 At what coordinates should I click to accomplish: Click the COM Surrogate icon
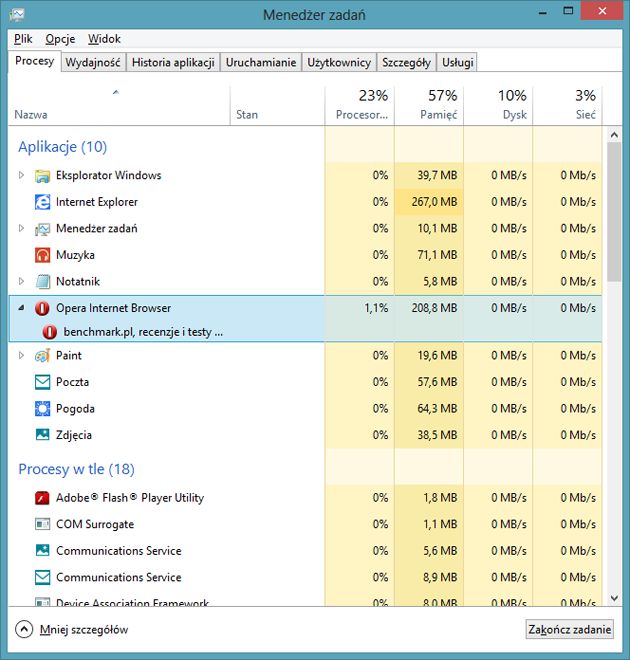42,524
